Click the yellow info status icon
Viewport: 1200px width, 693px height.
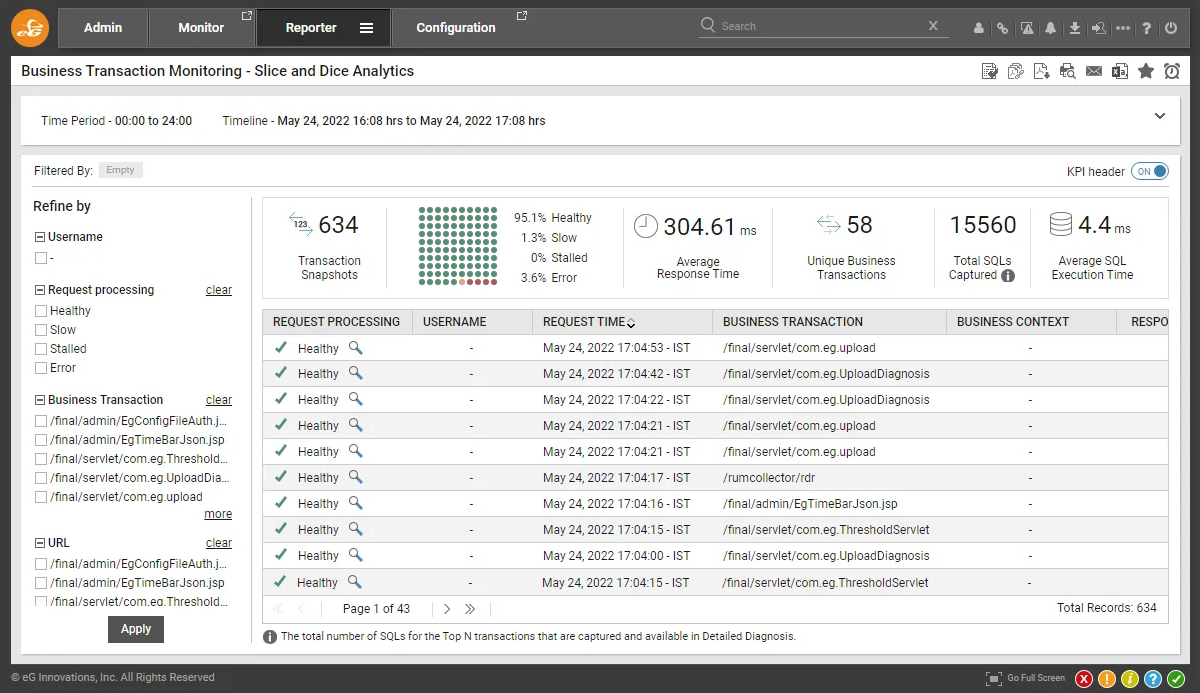click(1130, 679)
